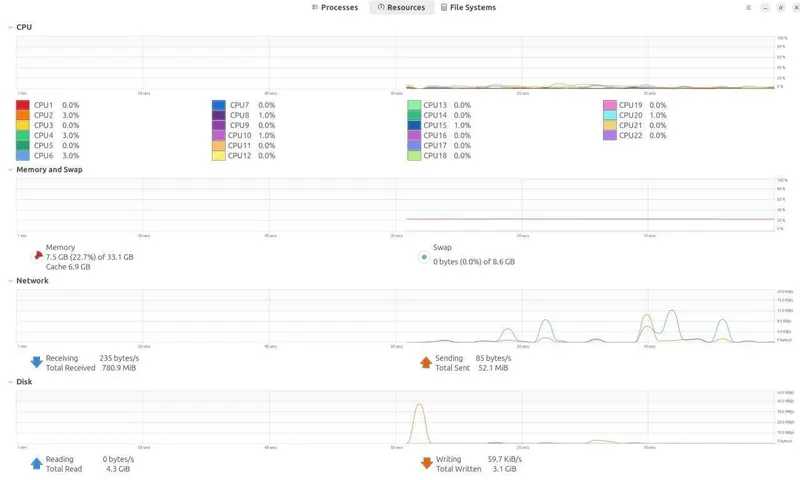Click the '3.1 GiB' total written value
The image size is (800, 480).
point(504,469)
